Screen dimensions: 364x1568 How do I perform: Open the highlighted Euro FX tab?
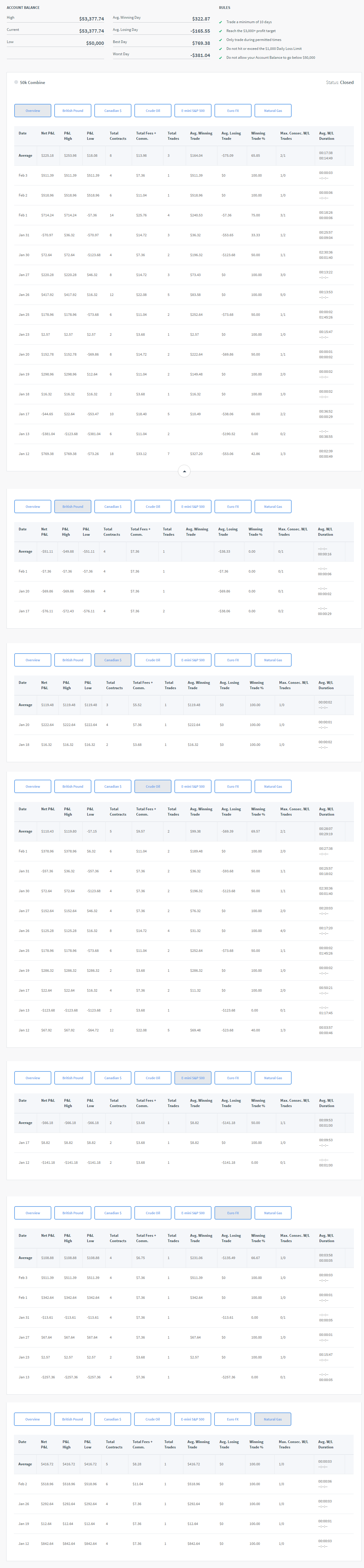click(233, 1213)
